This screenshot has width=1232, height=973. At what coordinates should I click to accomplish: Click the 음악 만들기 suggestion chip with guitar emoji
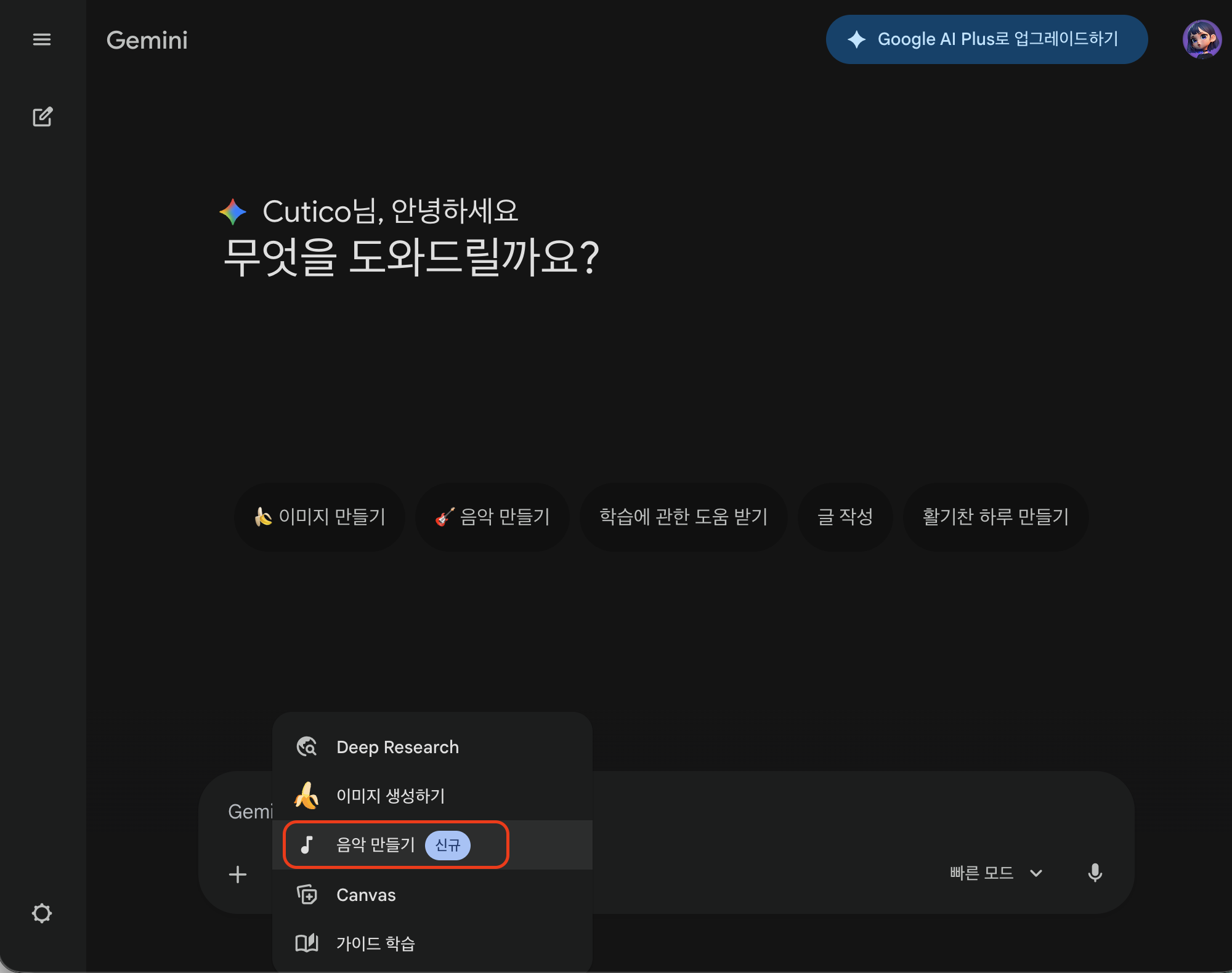coord(493,517)
